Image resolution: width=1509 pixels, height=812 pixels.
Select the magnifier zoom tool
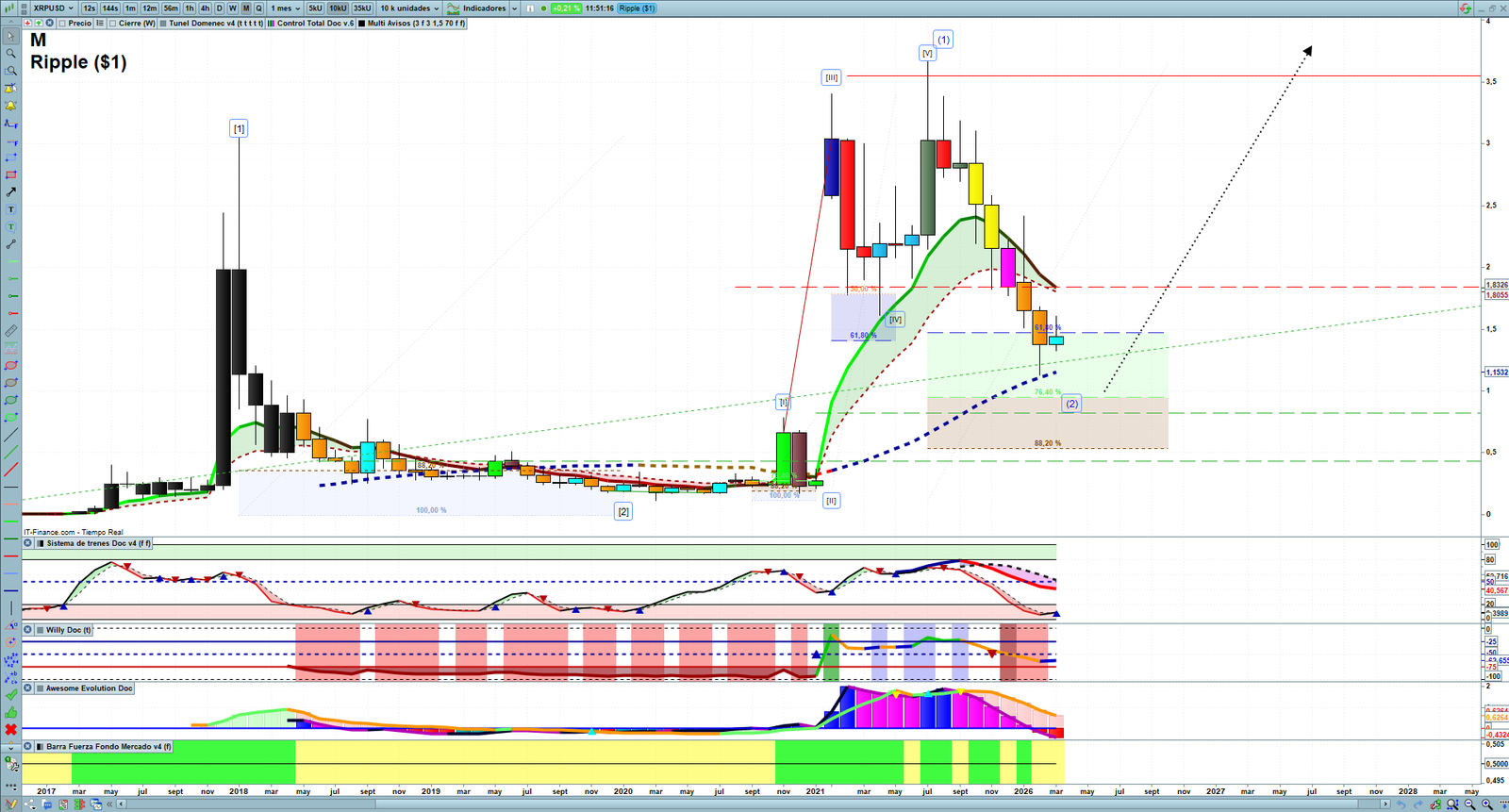[10, 54]
